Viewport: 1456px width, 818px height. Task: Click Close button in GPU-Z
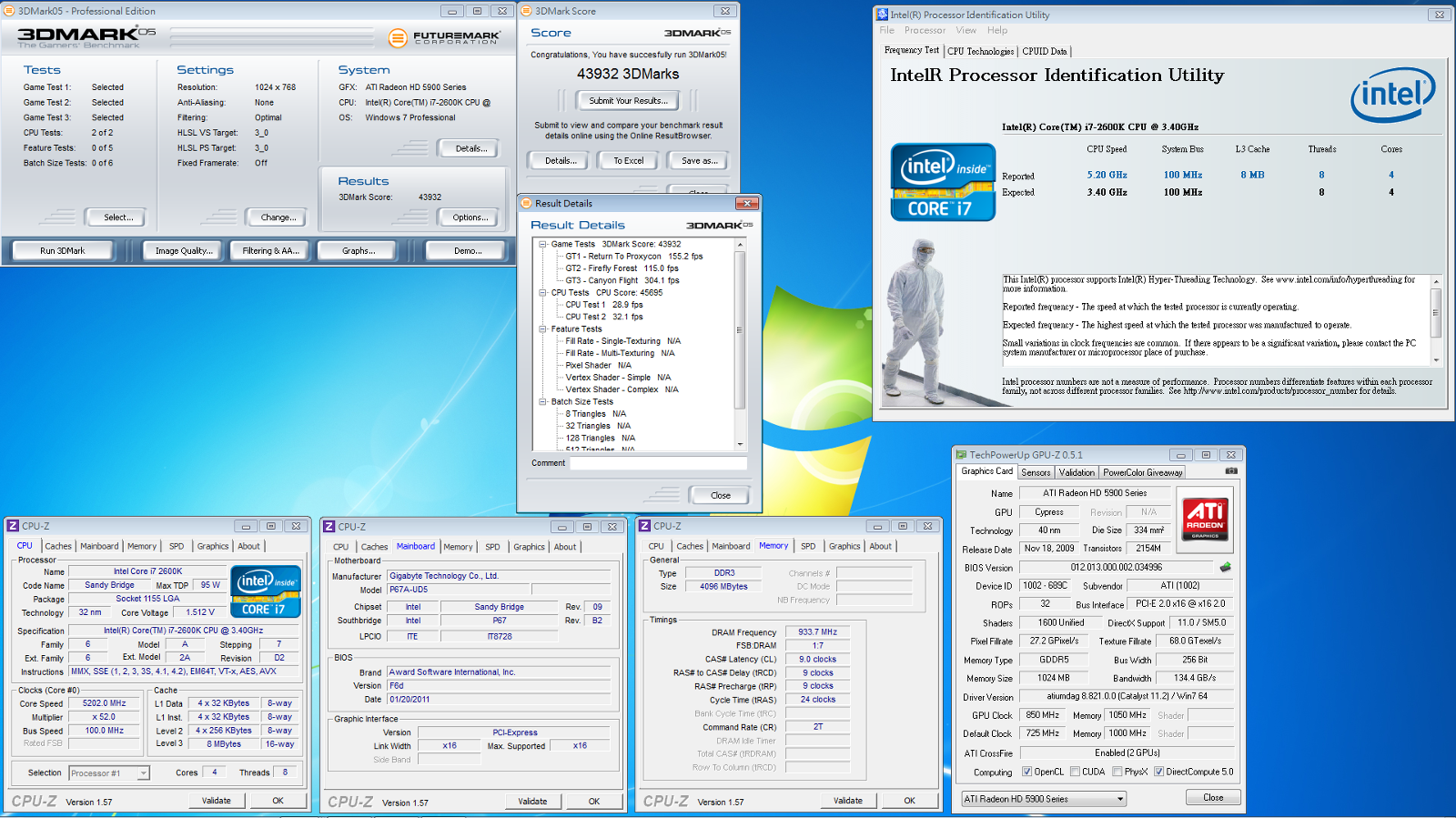click(x=1213, y=797)
